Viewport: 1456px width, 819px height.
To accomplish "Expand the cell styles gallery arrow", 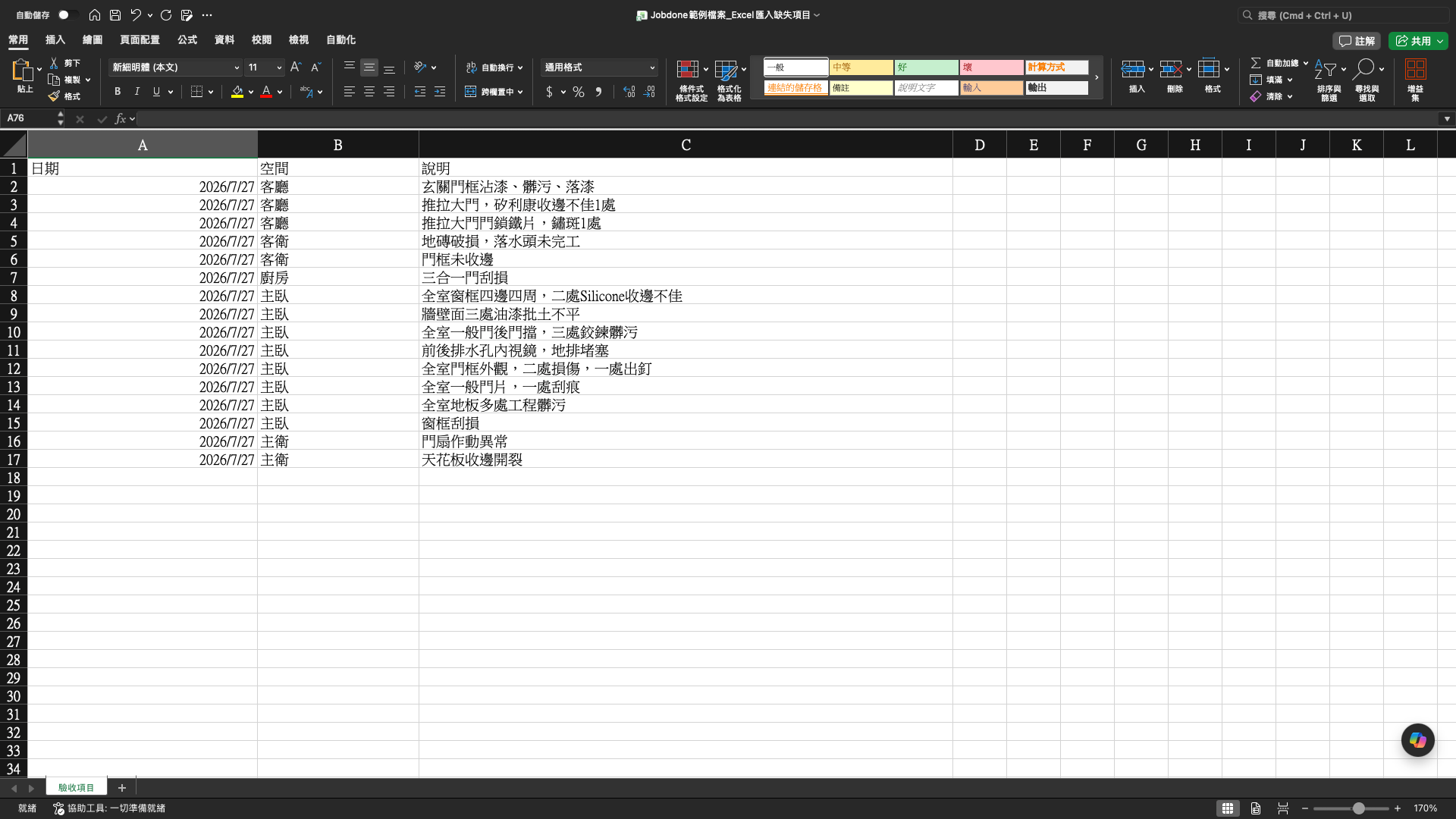I will [x=1097, y=77].
